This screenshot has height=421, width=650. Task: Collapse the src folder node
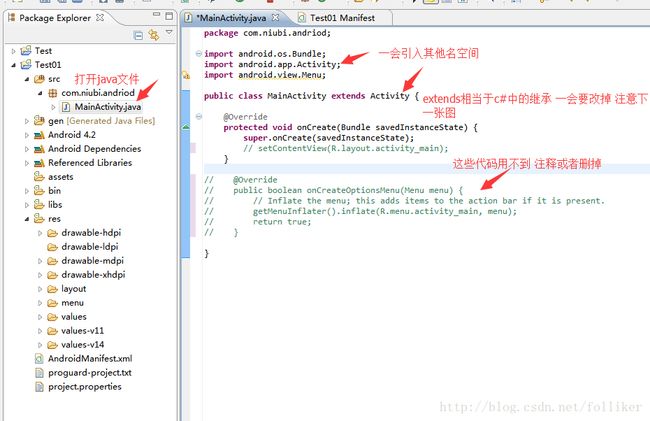pos(27,79)
